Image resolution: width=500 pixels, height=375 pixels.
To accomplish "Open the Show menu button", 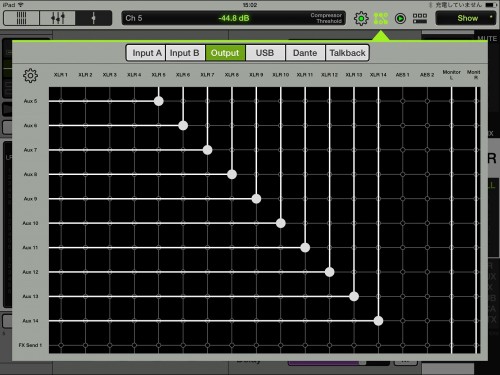I will pos(467,18).
